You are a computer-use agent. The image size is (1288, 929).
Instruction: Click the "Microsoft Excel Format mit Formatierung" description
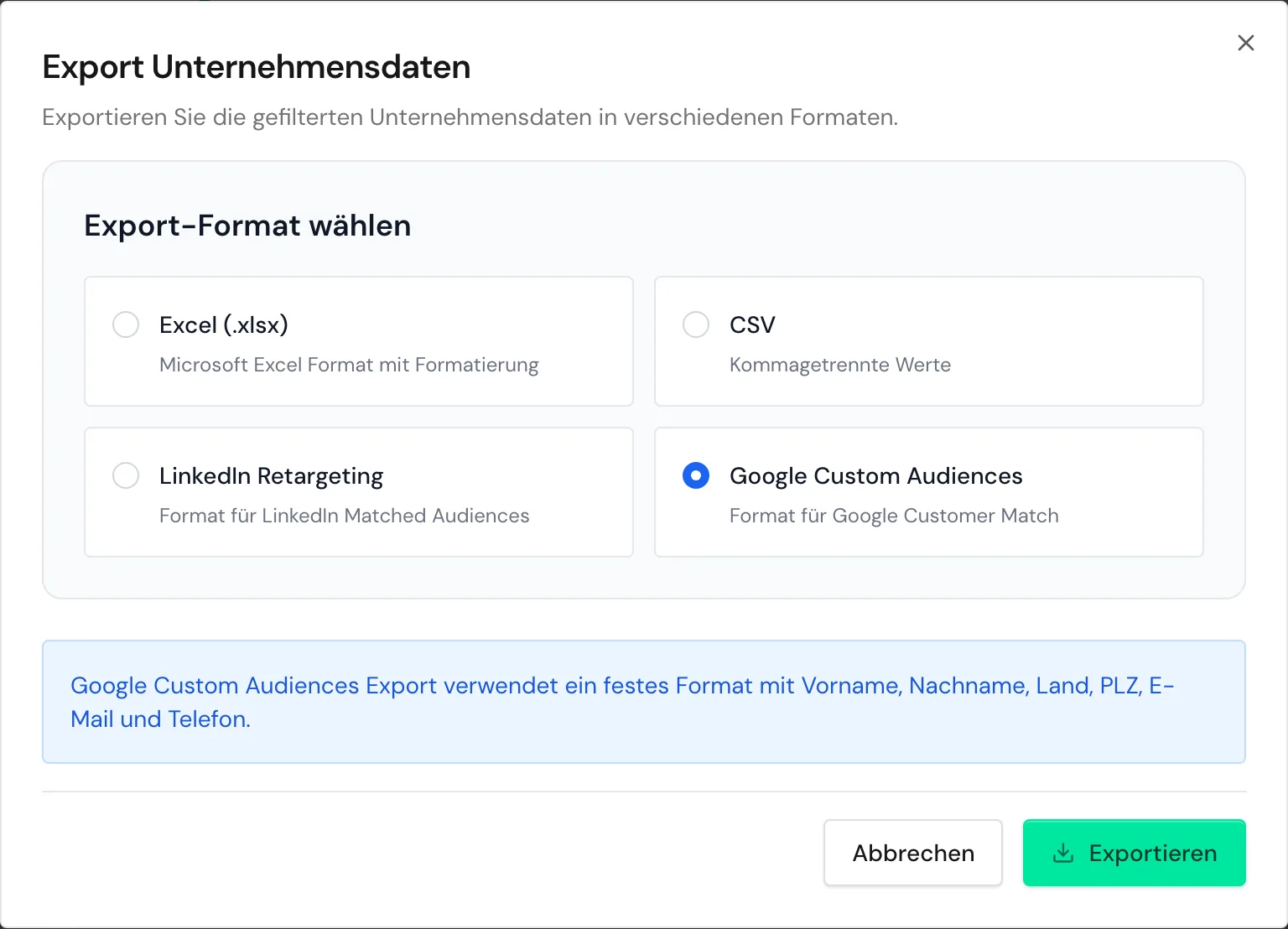click(349, 365)
